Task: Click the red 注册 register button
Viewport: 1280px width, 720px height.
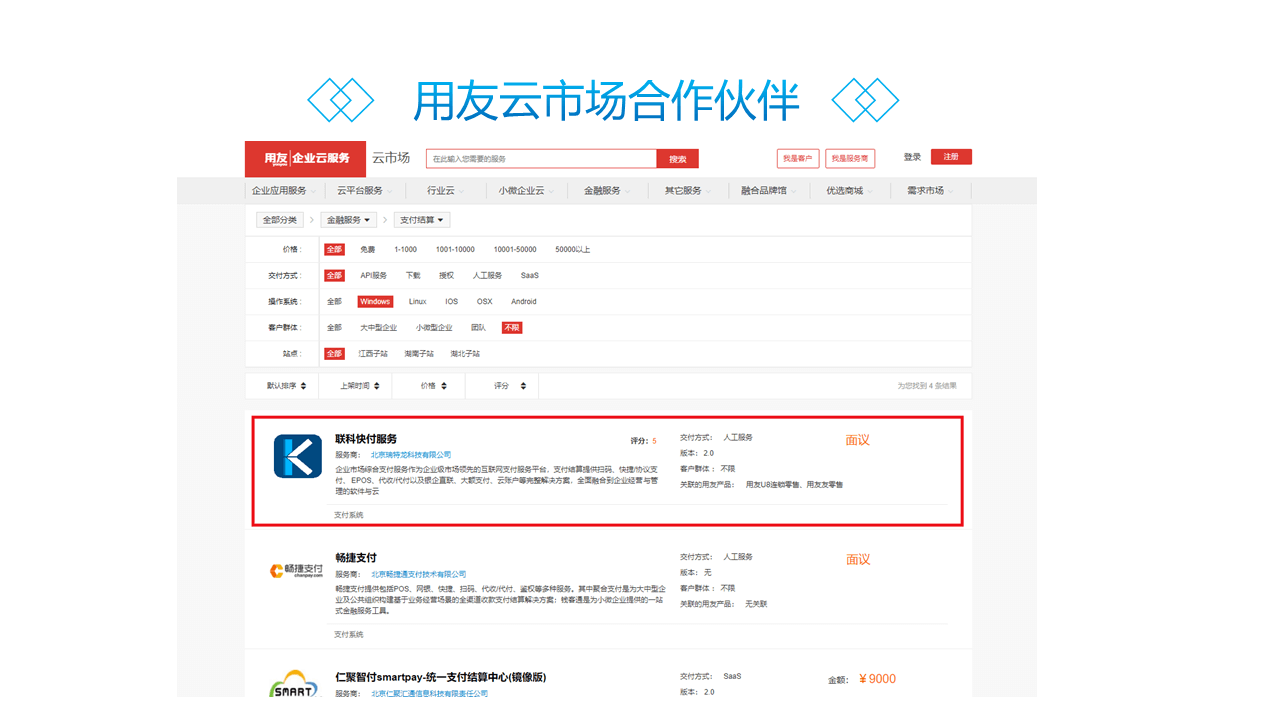Action: click(951, 157)
